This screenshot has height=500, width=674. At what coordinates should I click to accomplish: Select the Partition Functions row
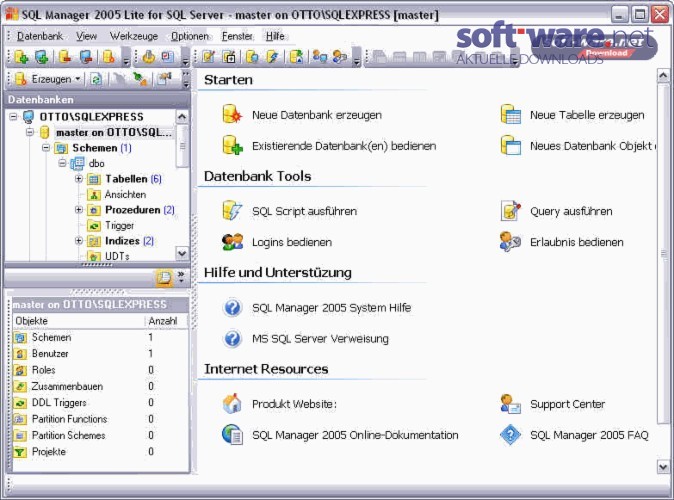[x=100, y=419]
